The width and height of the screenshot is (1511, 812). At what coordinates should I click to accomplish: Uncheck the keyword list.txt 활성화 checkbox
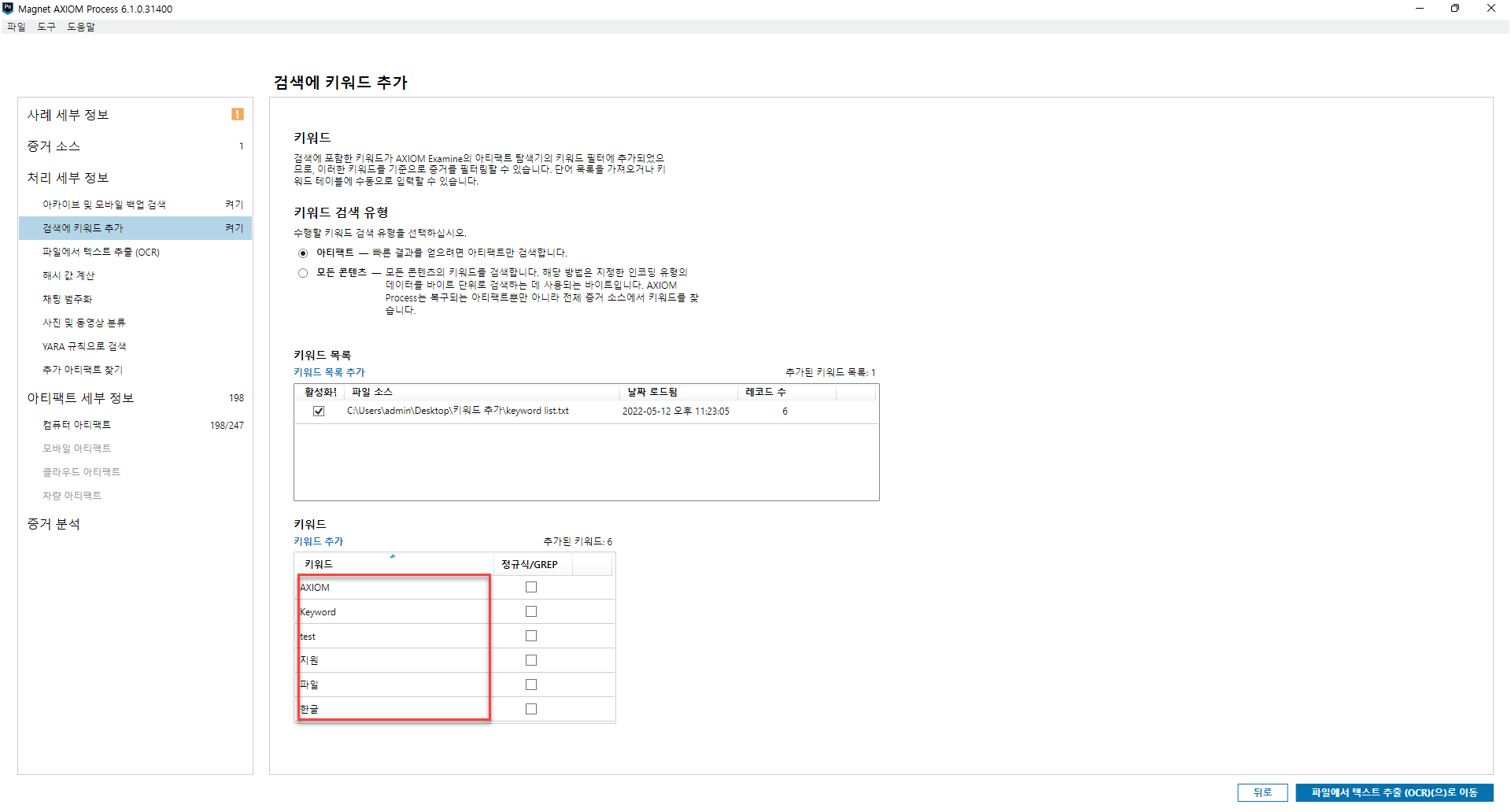click(319, 412)
